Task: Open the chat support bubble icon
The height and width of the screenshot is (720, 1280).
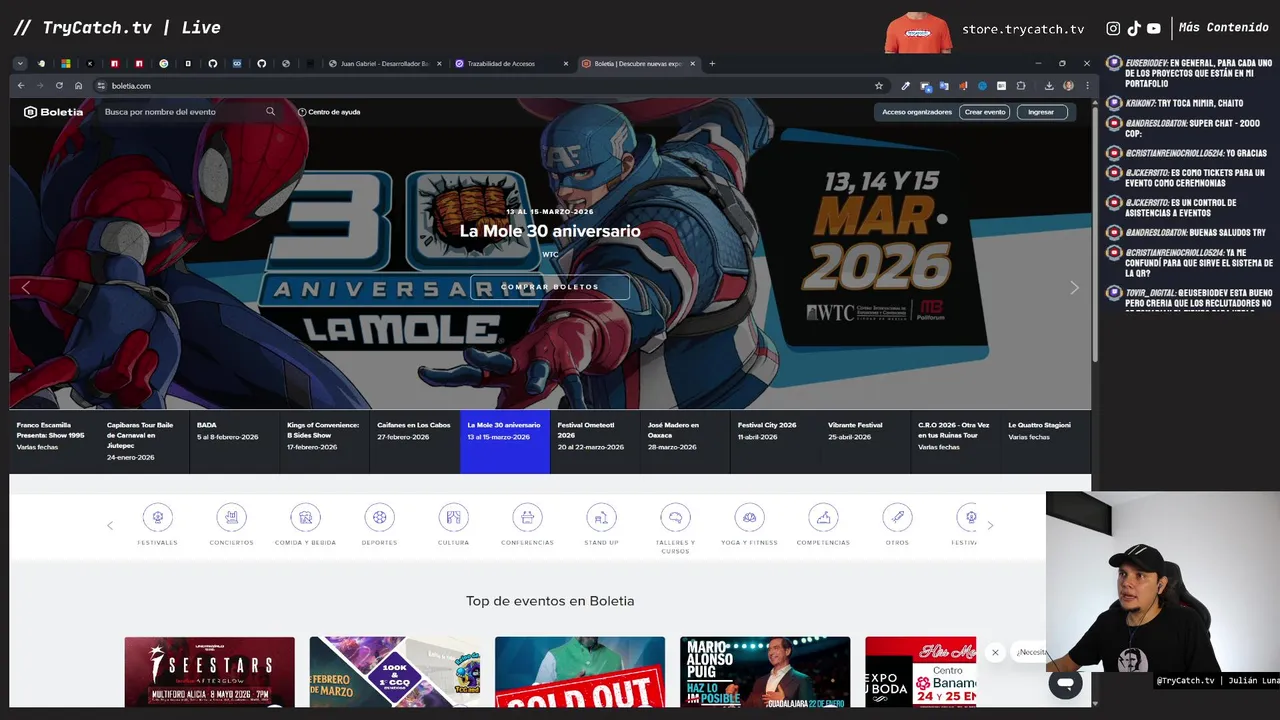Action: click(x=1066, y=684)
